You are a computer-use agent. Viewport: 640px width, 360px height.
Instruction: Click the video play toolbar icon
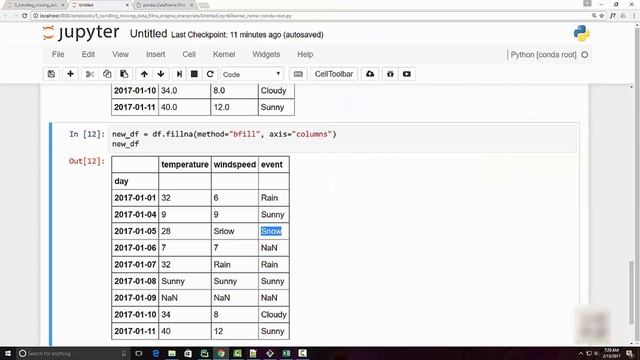click(407, 74)
